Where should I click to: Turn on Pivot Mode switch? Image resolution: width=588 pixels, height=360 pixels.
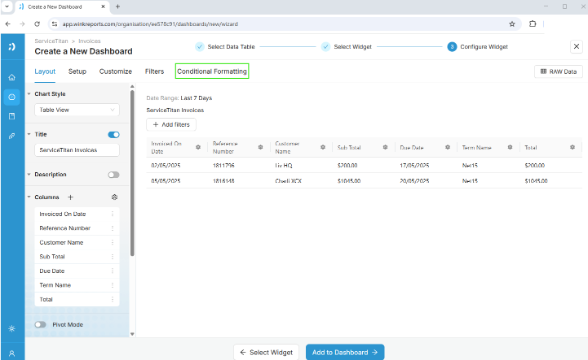[x=40, y=325]
